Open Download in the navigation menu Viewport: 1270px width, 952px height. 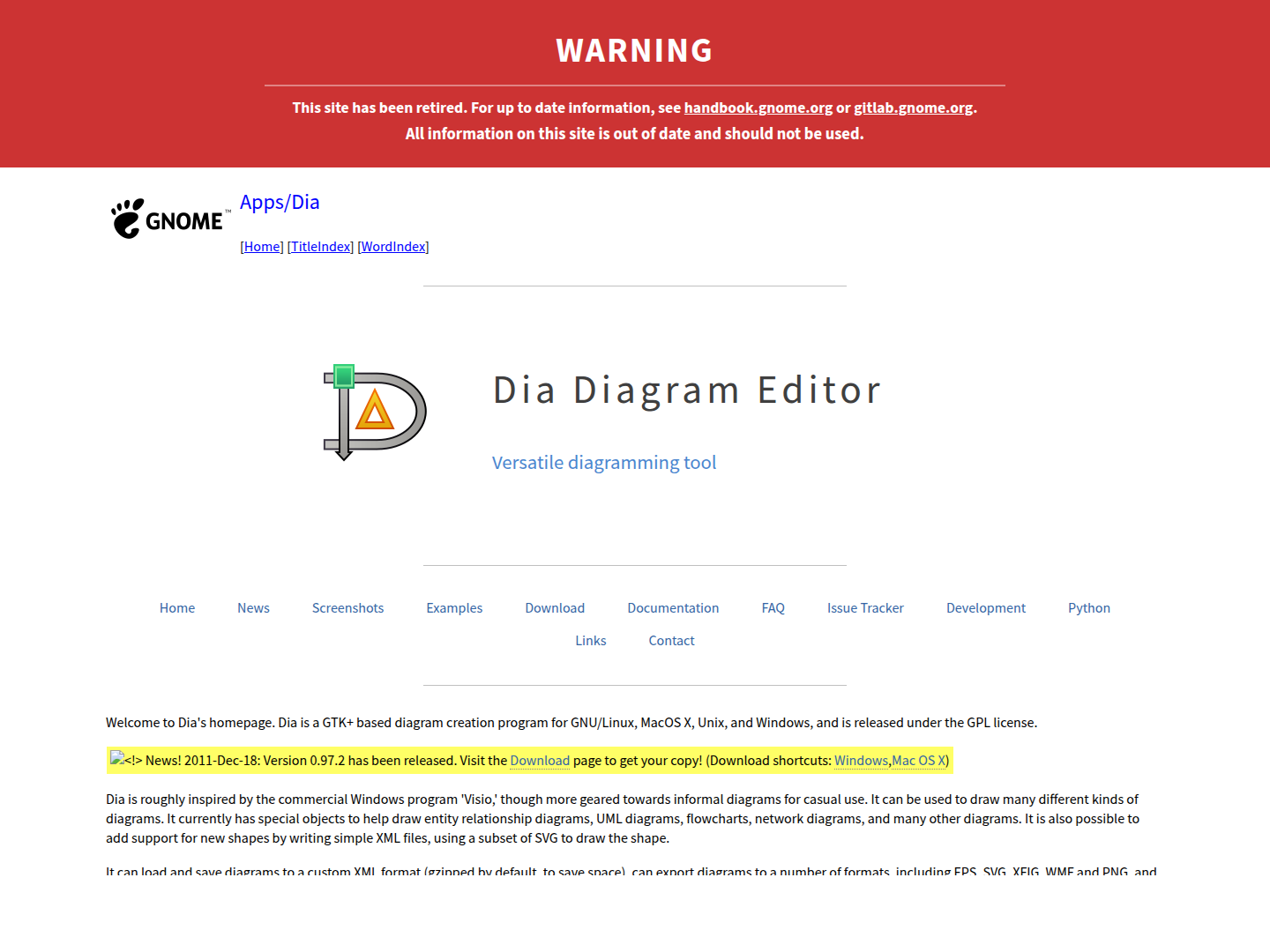(x=555, y=608)
